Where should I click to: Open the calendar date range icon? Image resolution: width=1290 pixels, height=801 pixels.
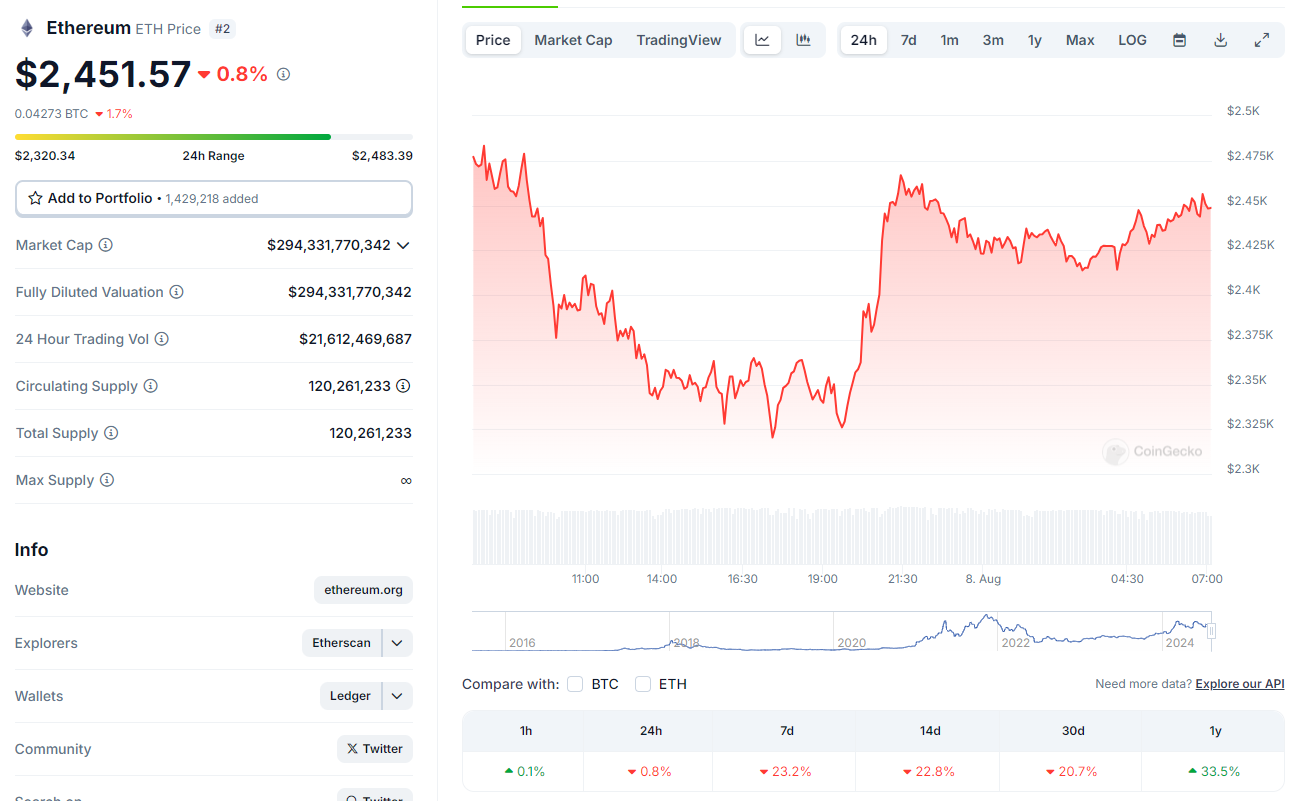point(1179,40)
